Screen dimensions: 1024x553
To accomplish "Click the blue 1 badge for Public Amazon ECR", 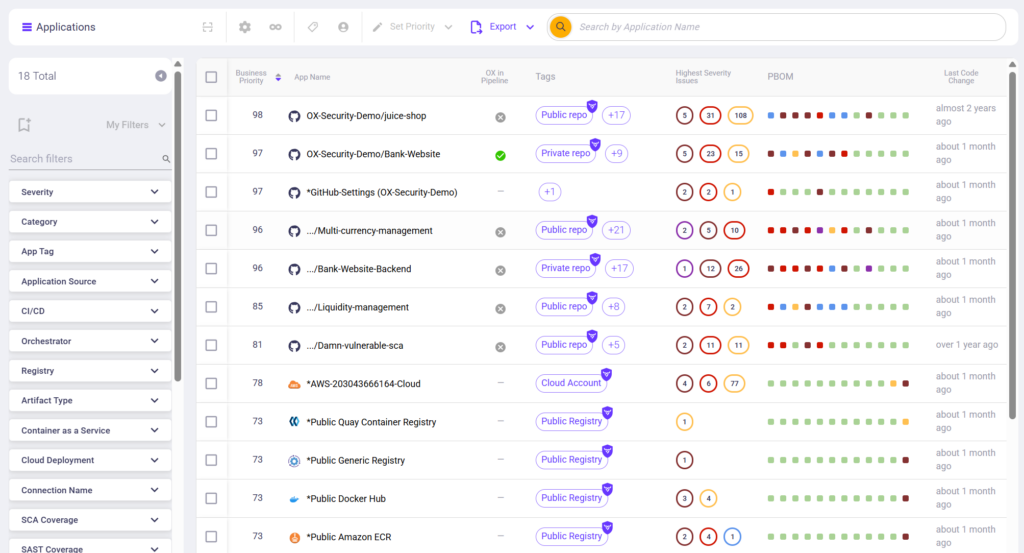I will coord(733,537).
